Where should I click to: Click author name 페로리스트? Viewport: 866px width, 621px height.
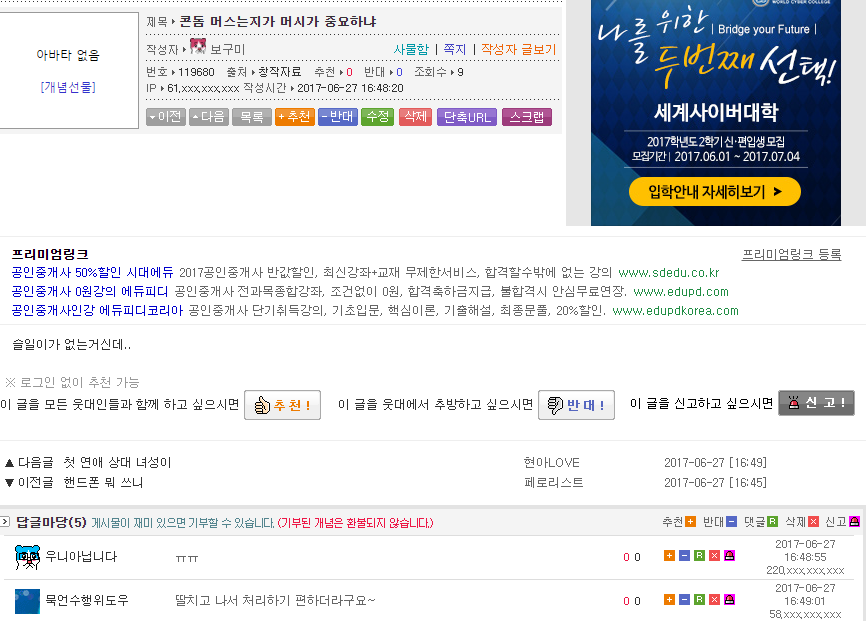[553, 482]
